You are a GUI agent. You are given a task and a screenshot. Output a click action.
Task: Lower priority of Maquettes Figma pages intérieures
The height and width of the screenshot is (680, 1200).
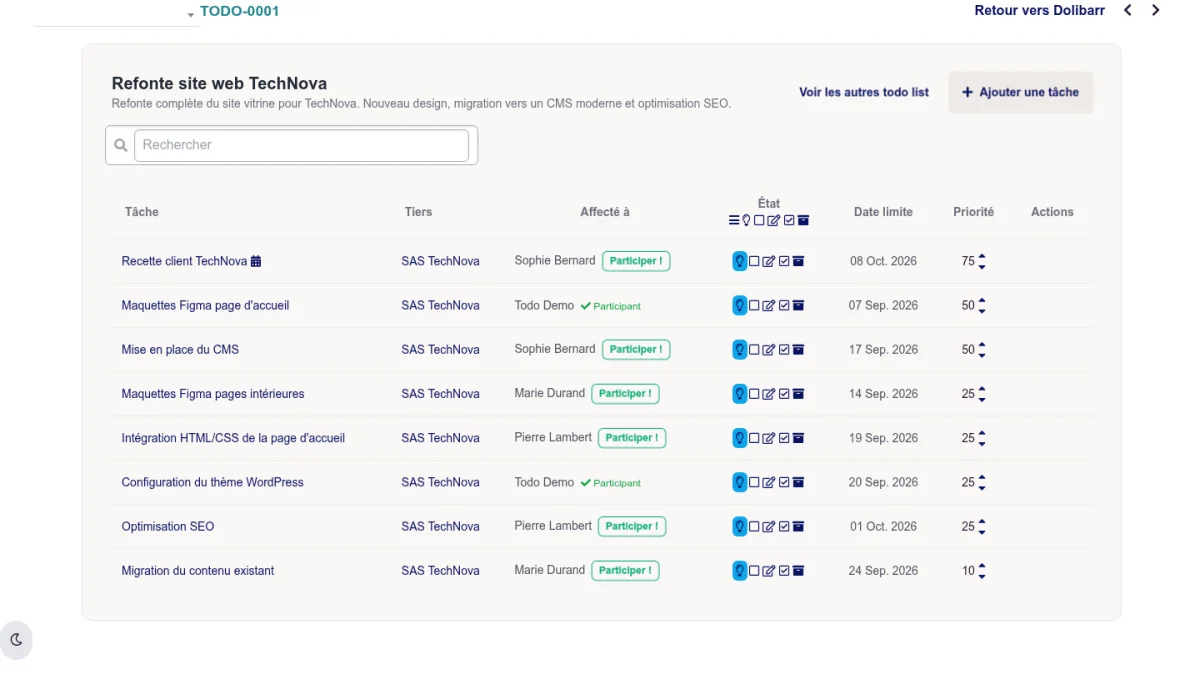point(982,400)
